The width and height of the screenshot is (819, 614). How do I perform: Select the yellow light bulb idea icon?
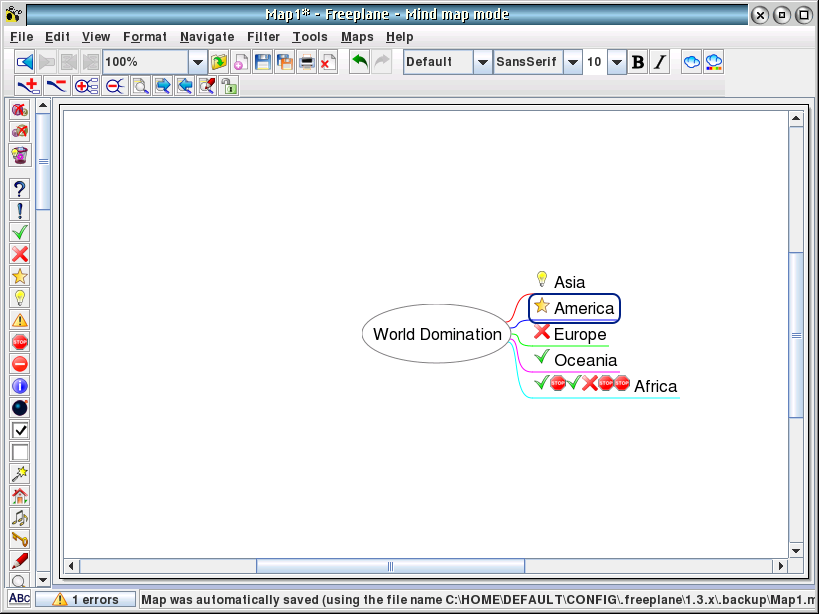20,298
